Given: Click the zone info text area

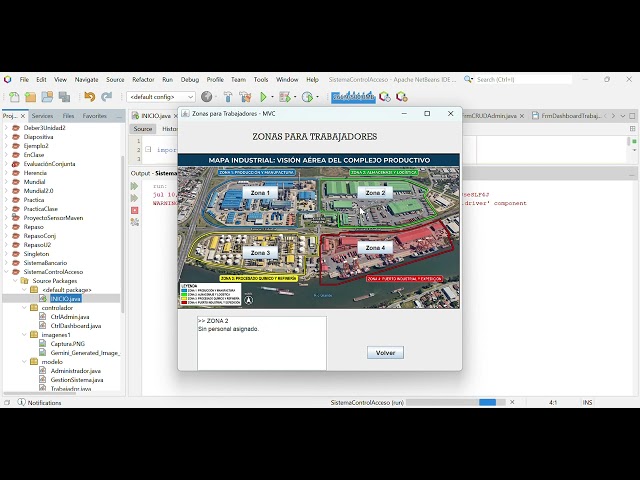Looking at the screenshot, I should [x=262, y=343].
